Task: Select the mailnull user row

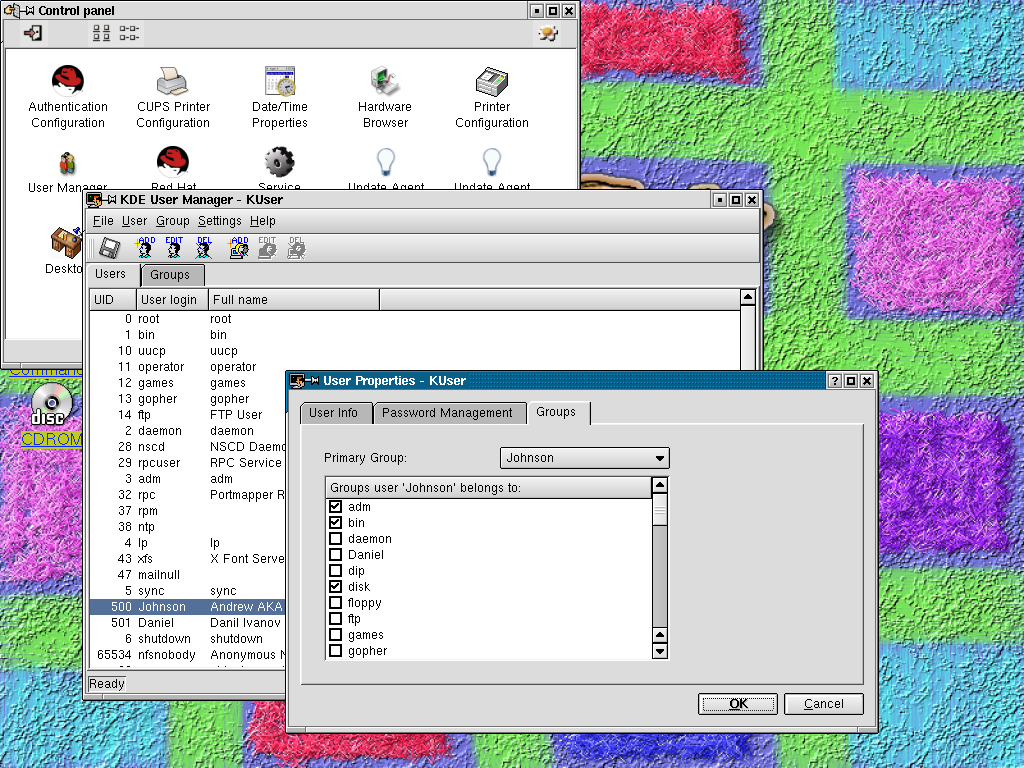Action: point(187,575)
